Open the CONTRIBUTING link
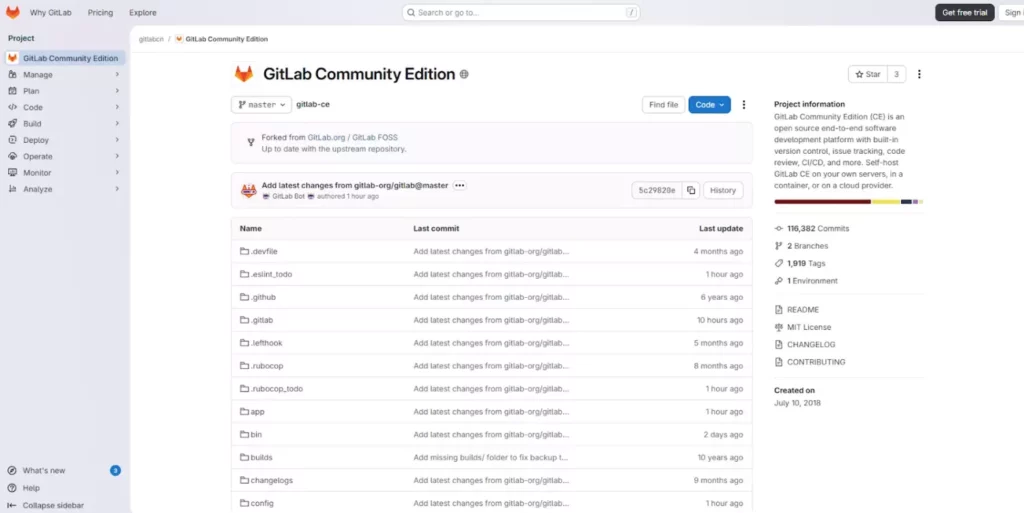 pyautogui.click(x=816, y=362)
